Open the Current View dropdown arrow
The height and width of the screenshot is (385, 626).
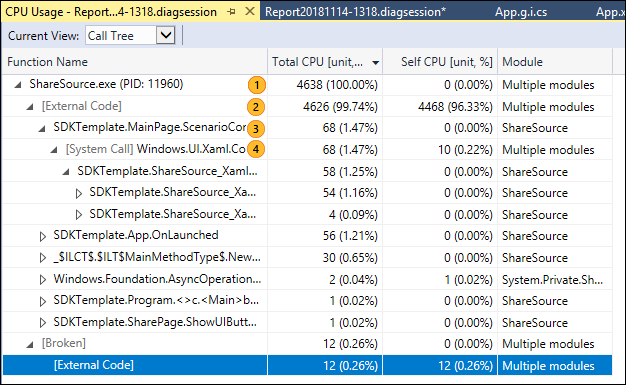[x=165, y=36]
